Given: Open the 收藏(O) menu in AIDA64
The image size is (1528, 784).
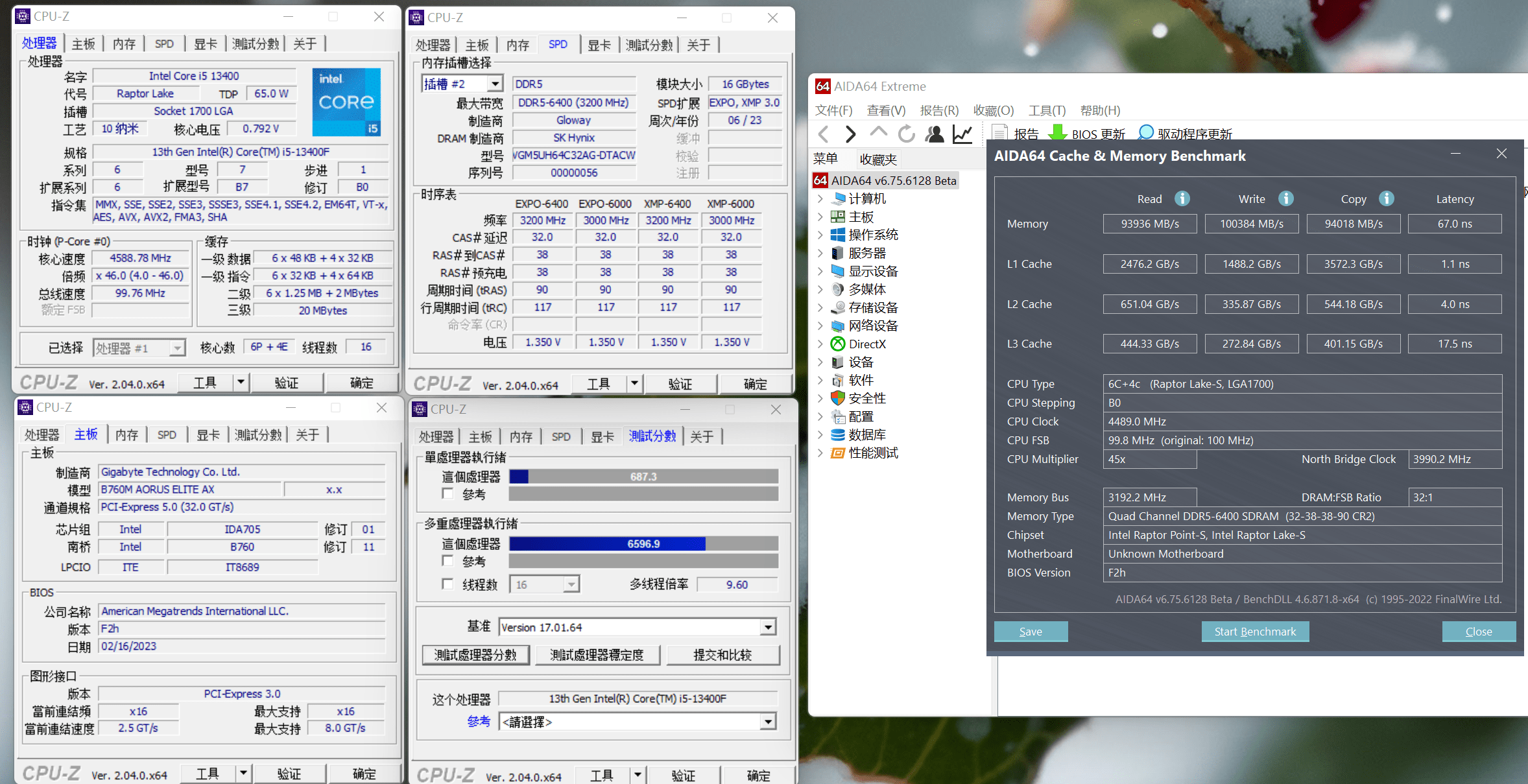Looking at the screenshot, I should [x=993, y=110].
